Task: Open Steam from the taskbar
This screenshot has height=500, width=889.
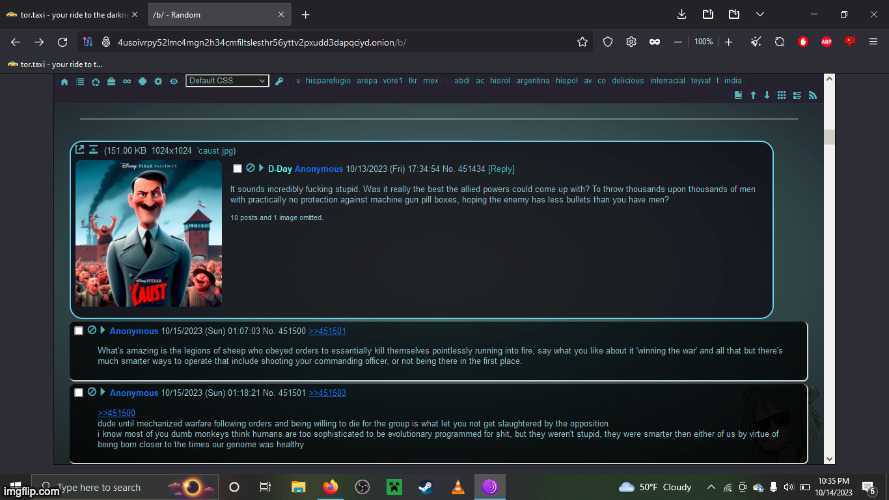Action: 426,487
